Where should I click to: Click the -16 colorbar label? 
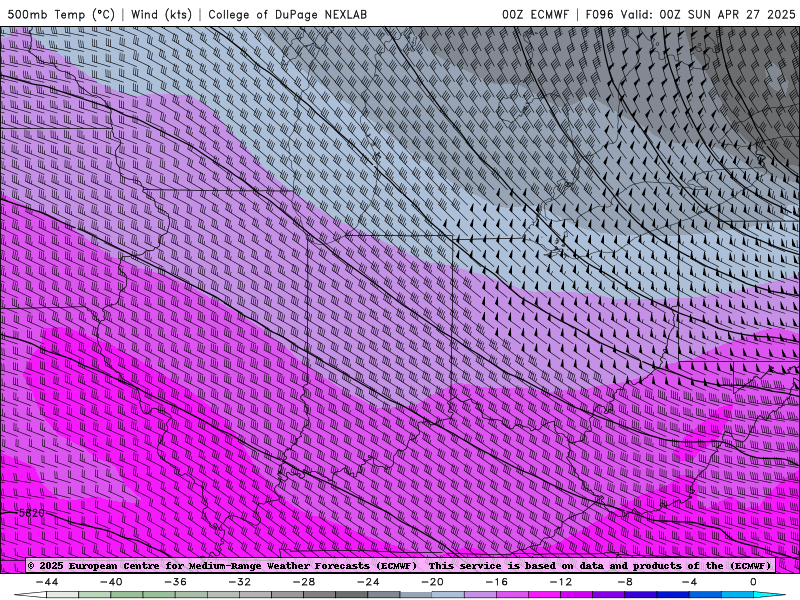coord(497,582)
